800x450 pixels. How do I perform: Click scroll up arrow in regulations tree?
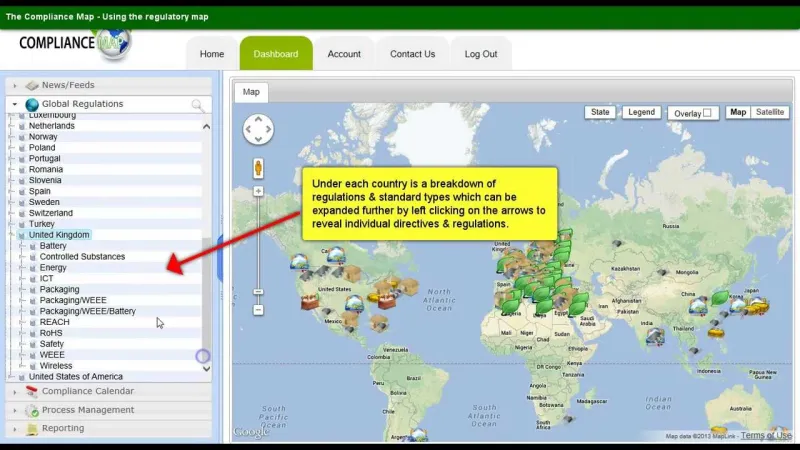(206, 127)
